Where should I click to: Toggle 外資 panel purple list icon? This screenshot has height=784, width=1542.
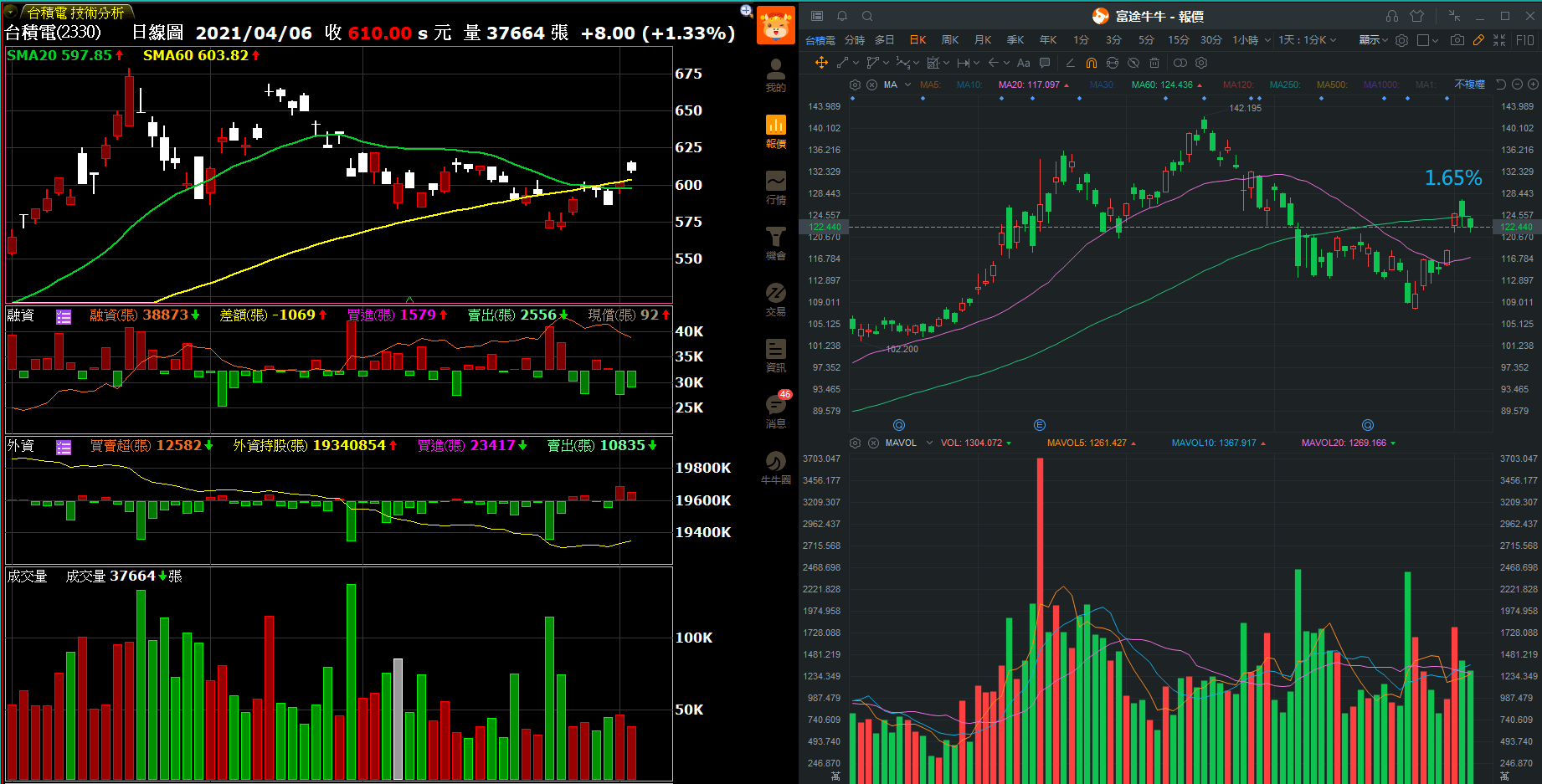pyautogui.click(x=64, y=447)
